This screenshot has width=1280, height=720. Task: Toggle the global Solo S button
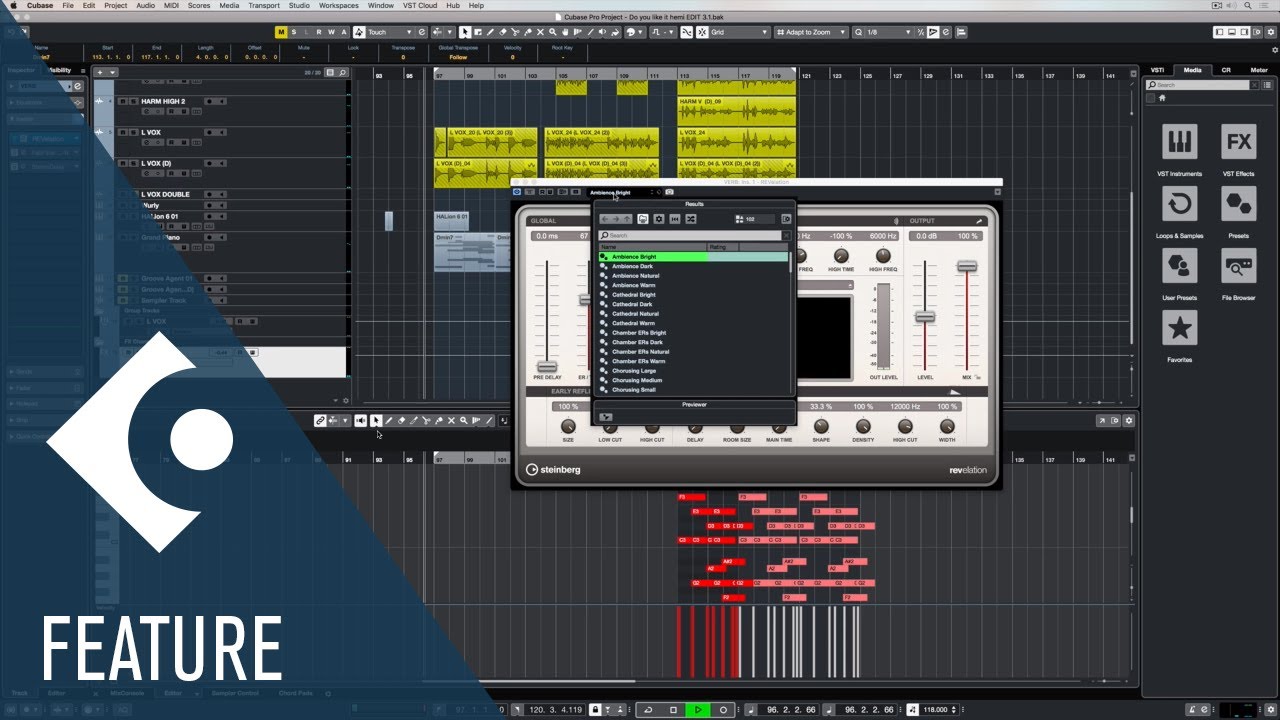point(293,32)
